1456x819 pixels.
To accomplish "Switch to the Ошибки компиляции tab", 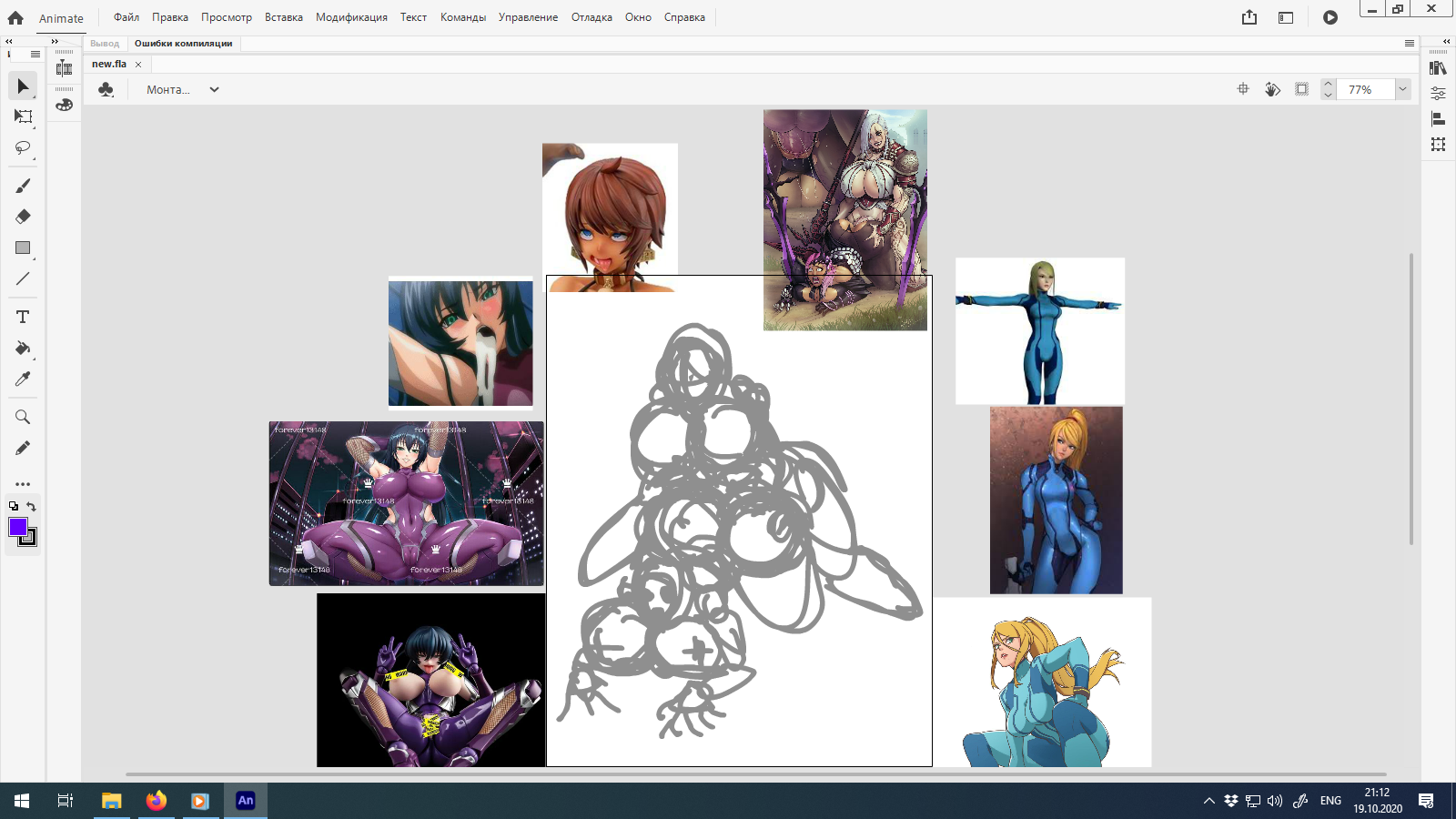I will tap(183, 44).
